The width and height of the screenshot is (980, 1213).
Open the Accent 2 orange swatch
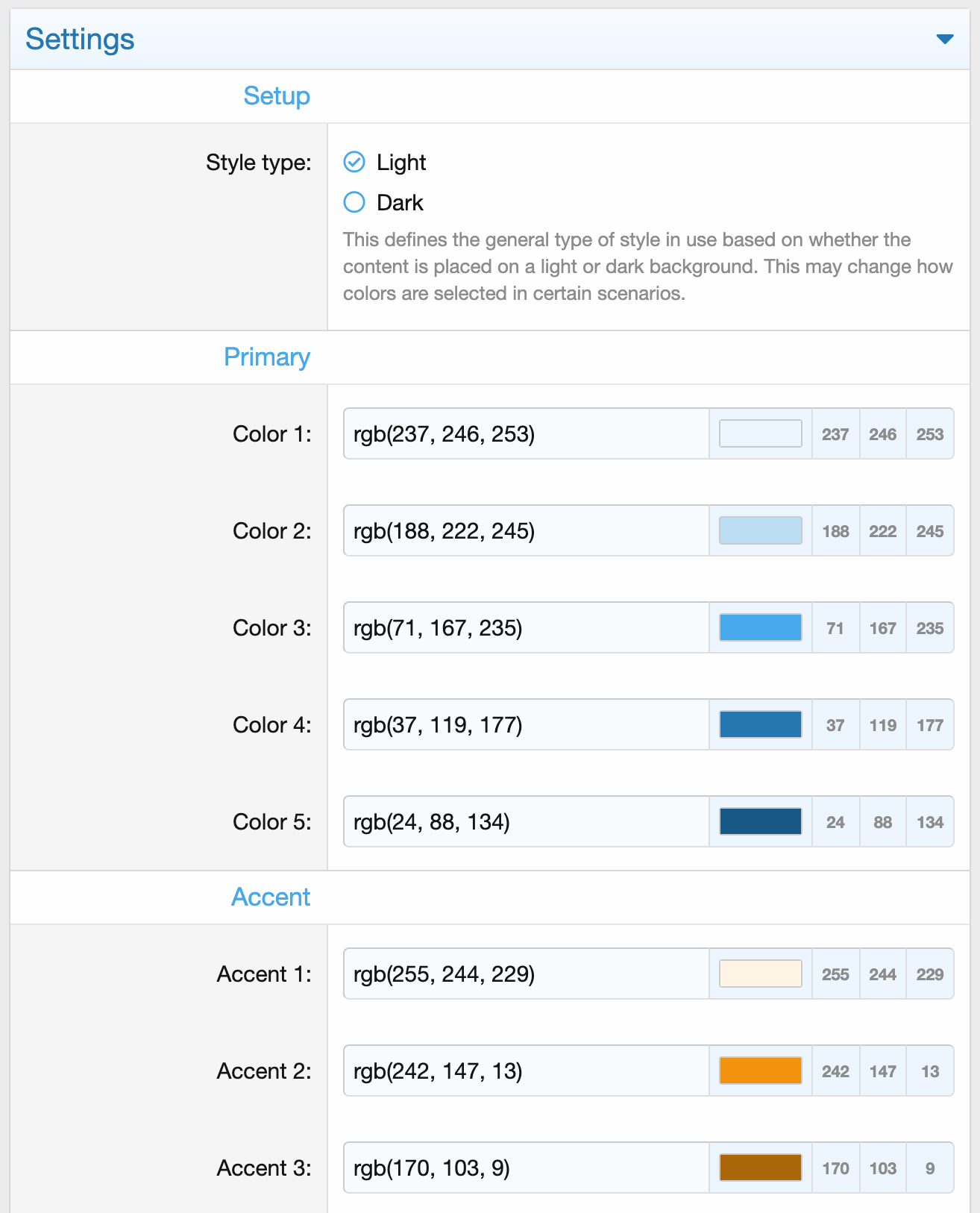point(760,1071)
